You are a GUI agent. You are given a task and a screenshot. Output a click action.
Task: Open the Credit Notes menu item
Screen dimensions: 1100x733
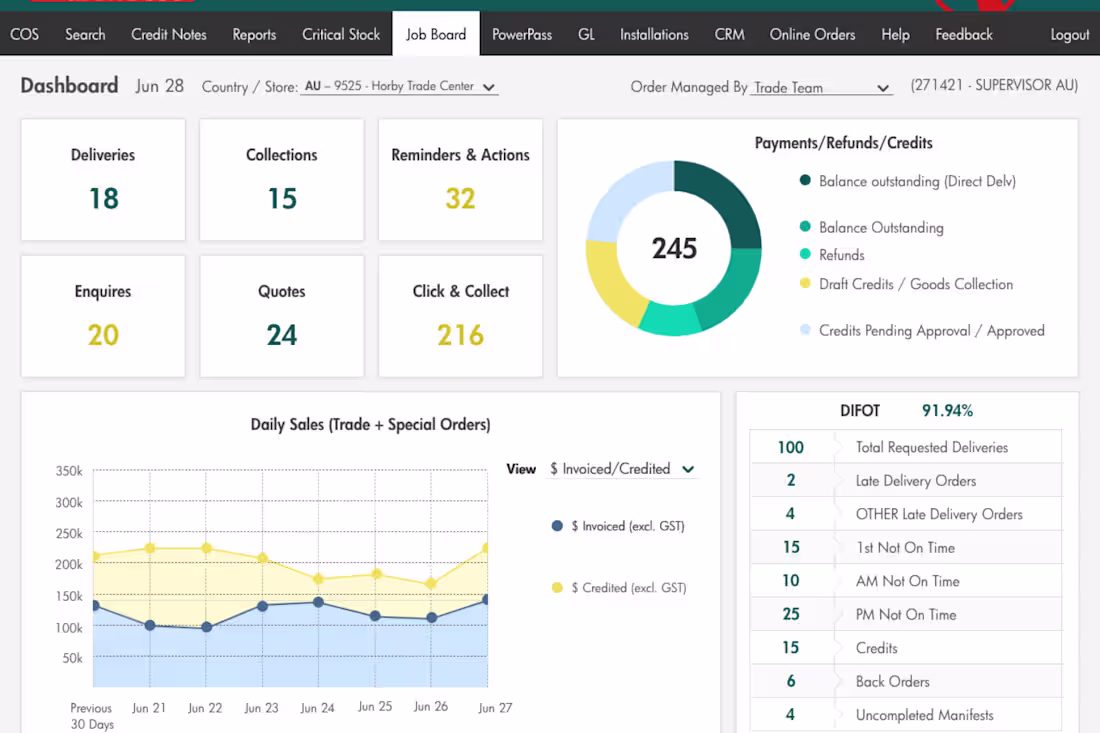[169, 34]
